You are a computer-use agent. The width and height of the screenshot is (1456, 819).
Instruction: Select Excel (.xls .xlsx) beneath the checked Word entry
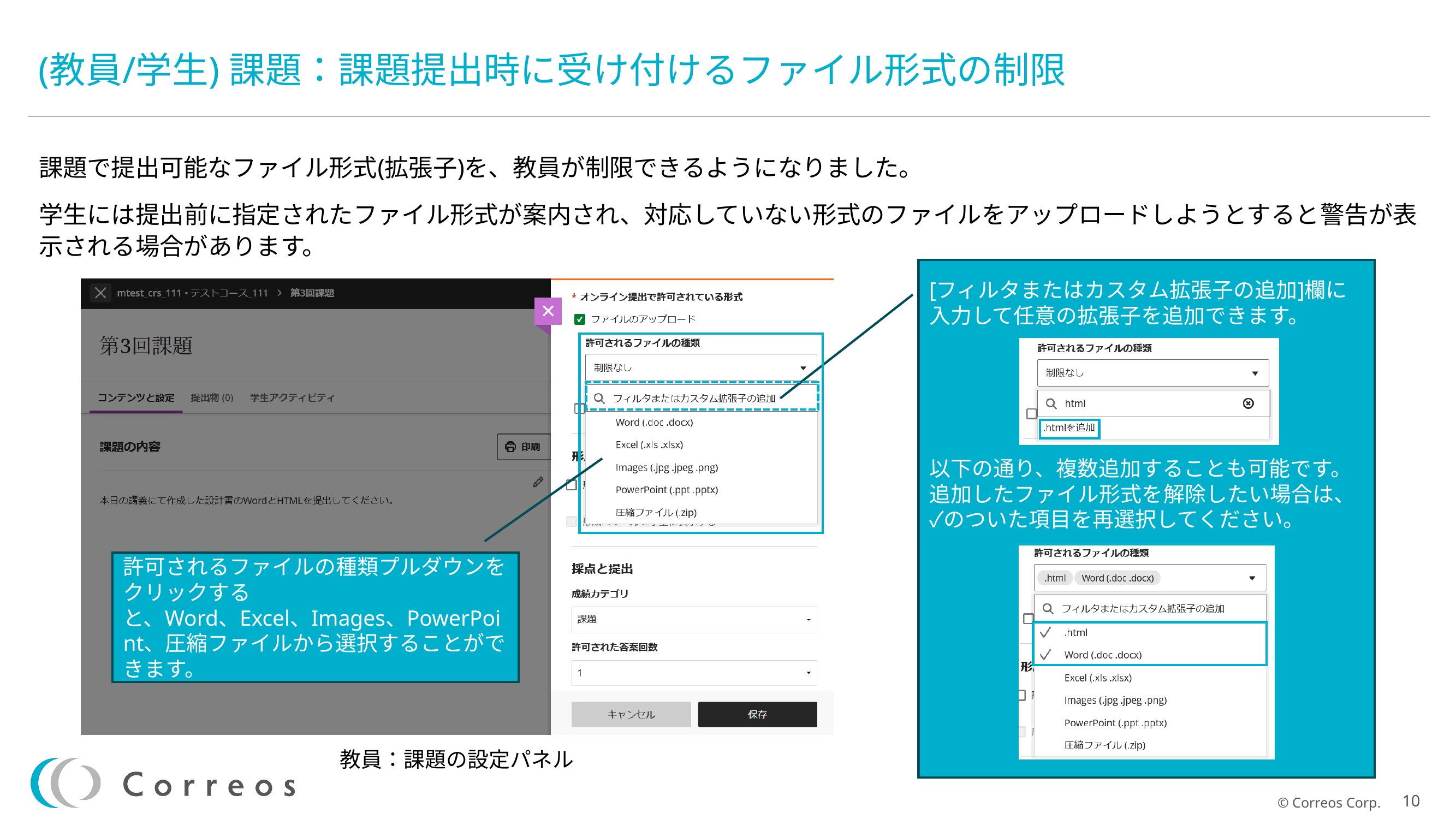1150,678
